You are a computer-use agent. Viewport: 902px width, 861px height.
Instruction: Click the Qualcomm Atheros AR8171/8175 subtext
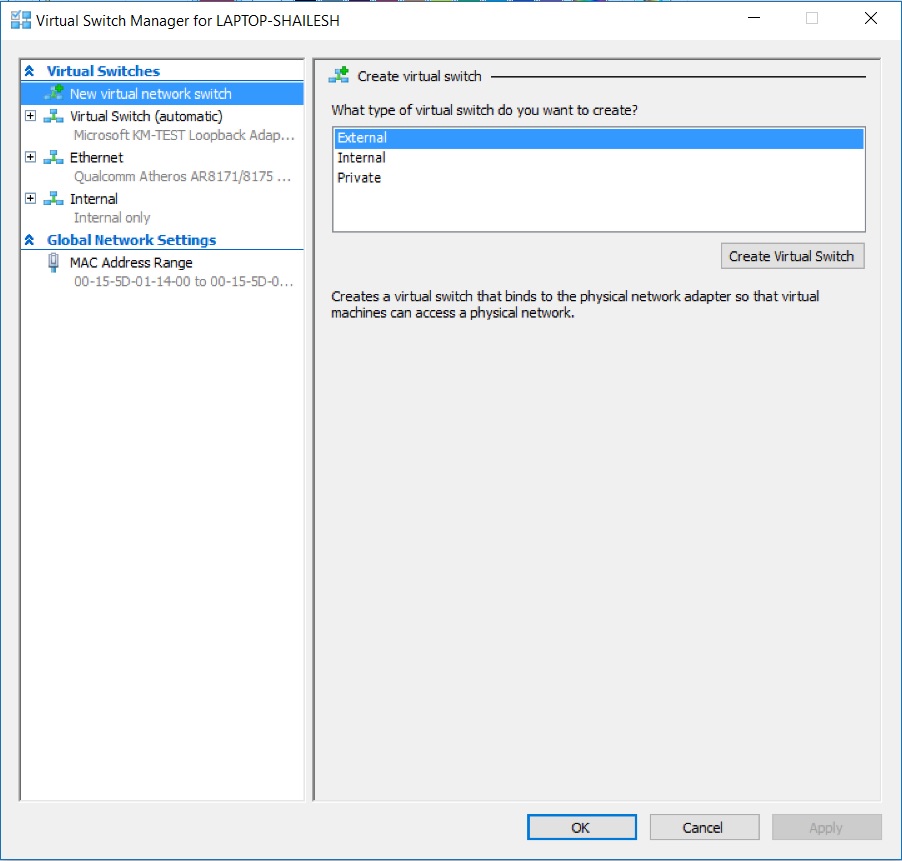[182, 177]
